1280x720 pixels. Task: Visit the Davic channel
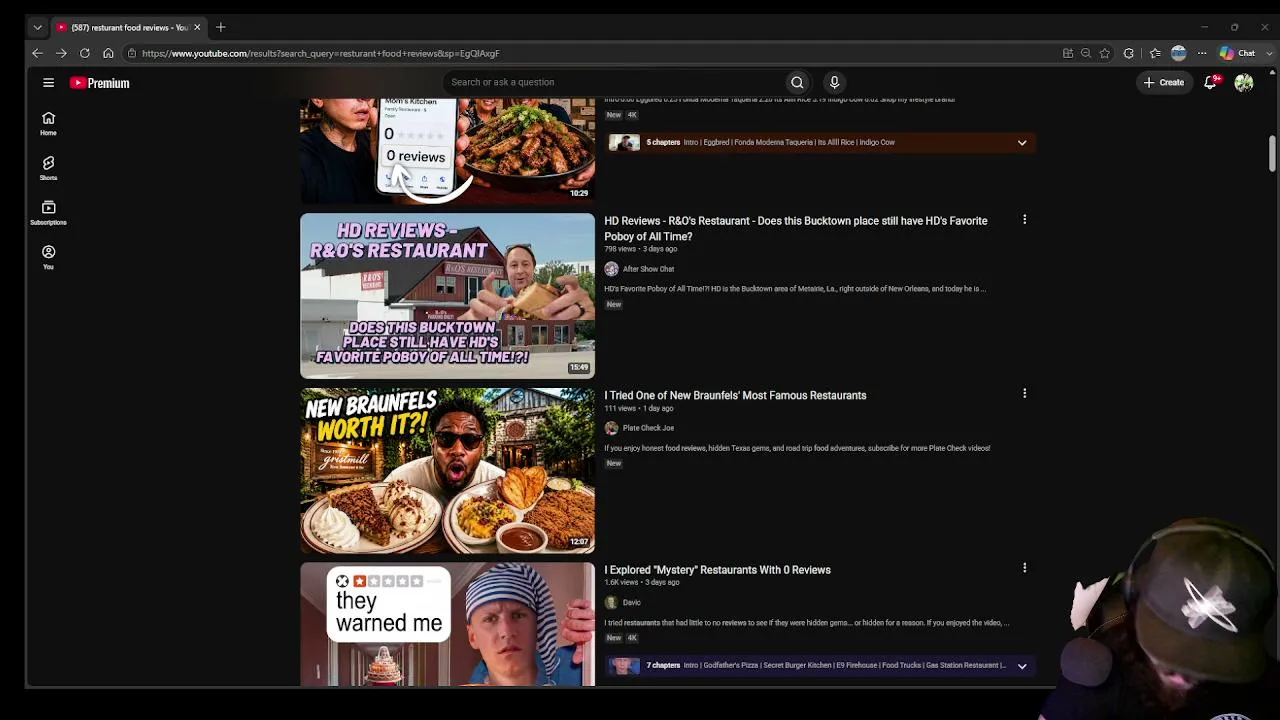[x=631, y=602]
